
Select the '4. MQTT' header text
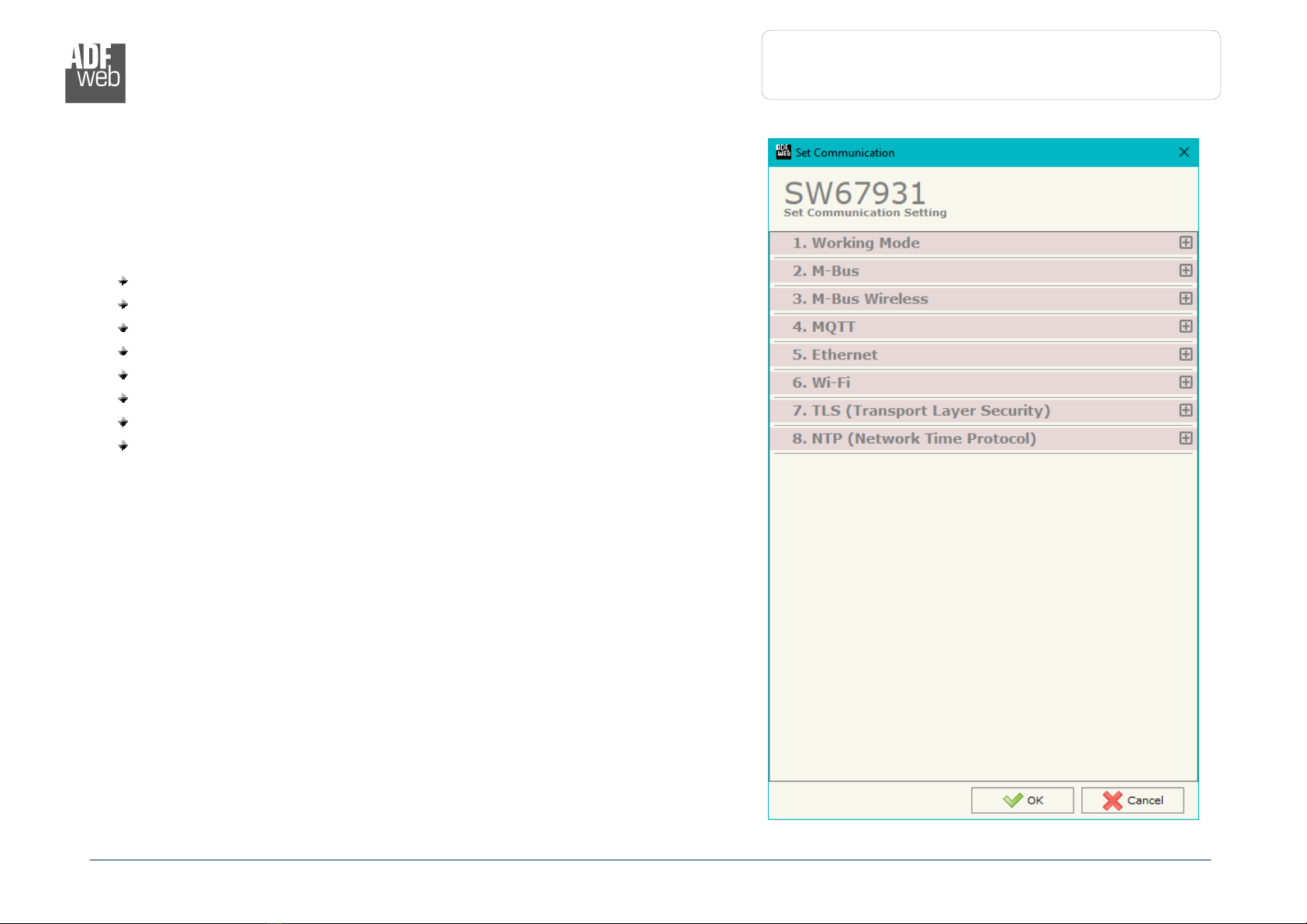[823, 327]
